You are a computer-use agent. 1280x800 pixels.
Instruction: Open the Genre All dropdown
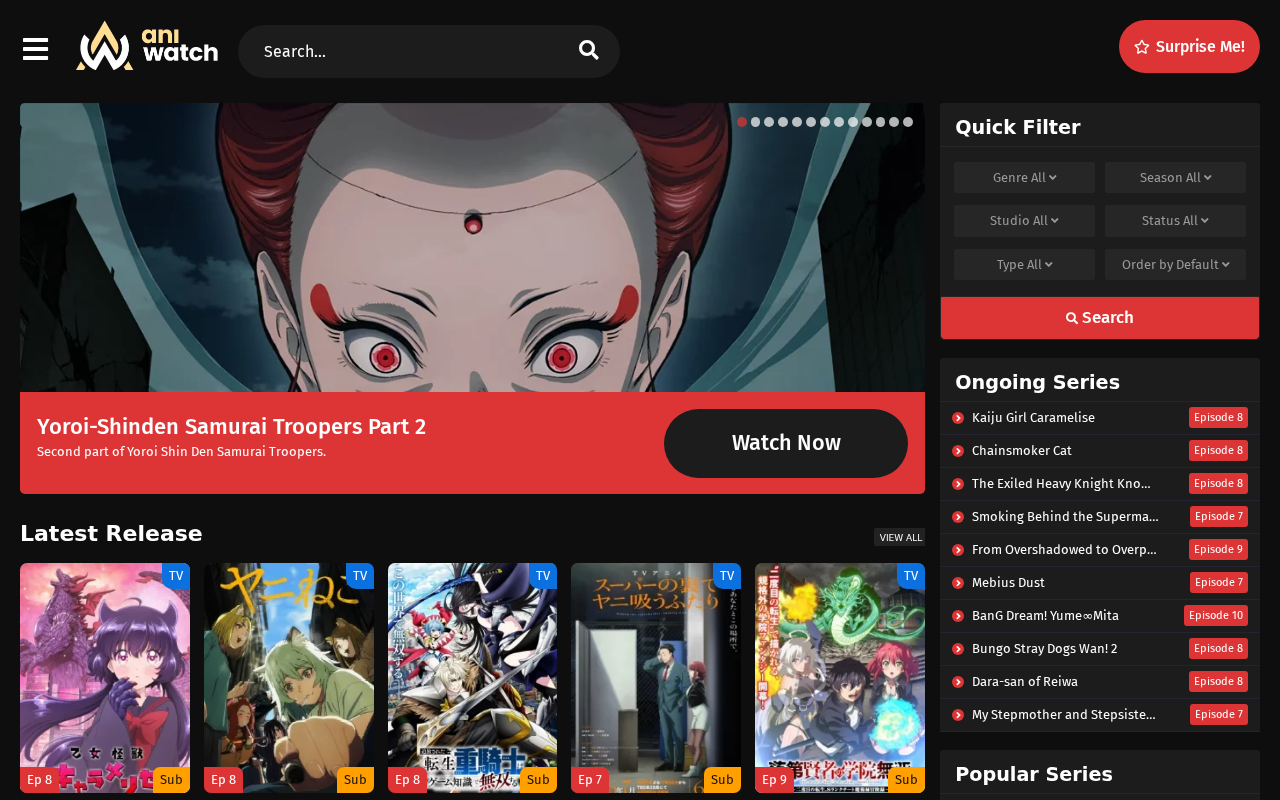click(x=1024, y=177)
